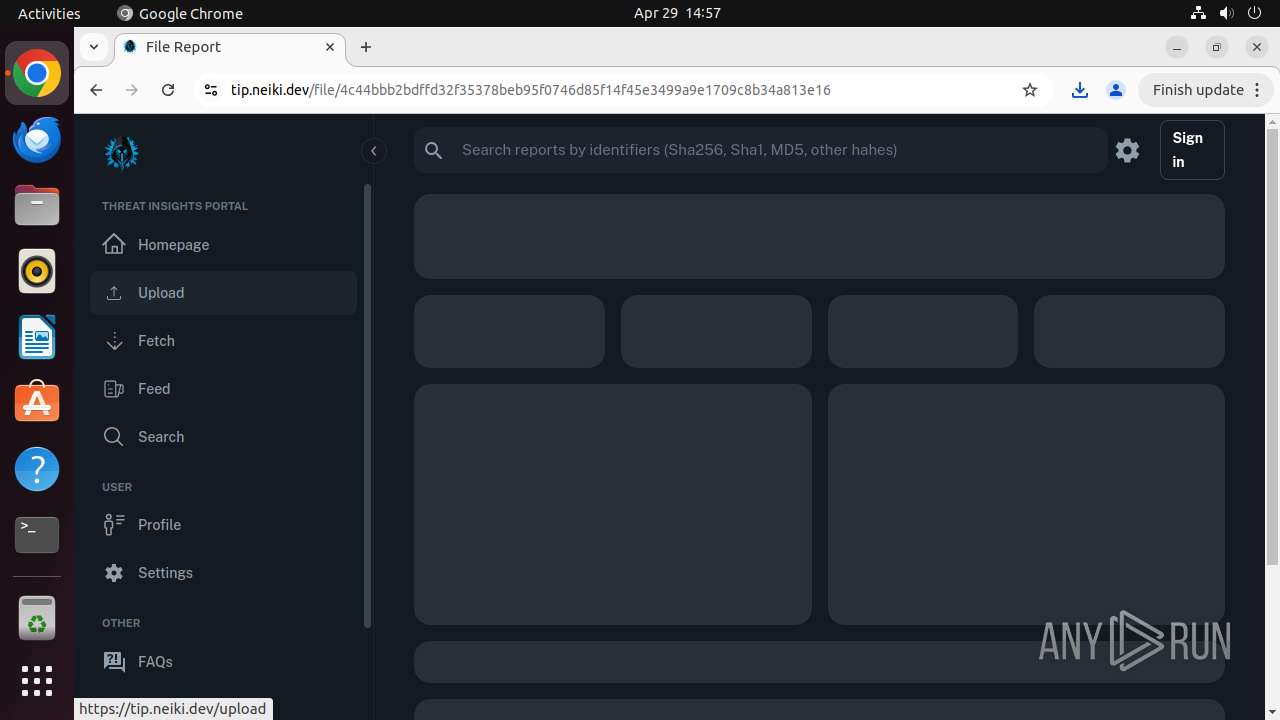Click the network status icon in the system tray

(1199, 13)
